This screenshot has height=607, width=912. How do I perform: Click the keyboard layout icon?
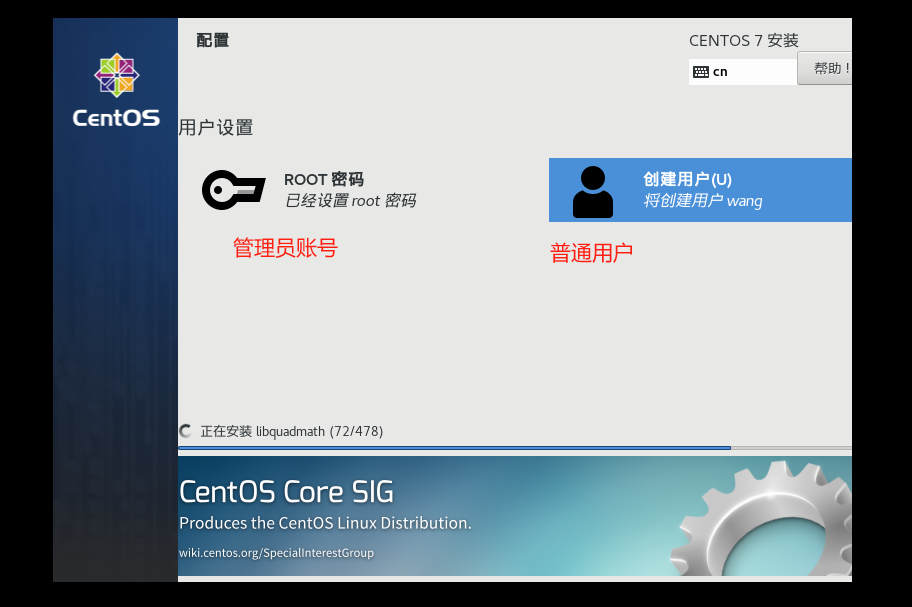pyautogui.click(x=701, y=72)
